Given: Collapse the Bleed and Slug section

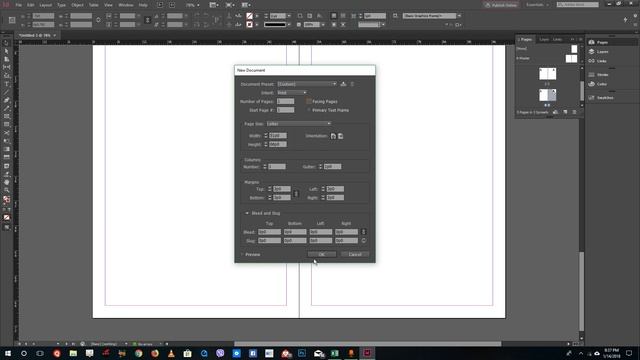Looking at the screenshot, I should [x=247, y=213].
